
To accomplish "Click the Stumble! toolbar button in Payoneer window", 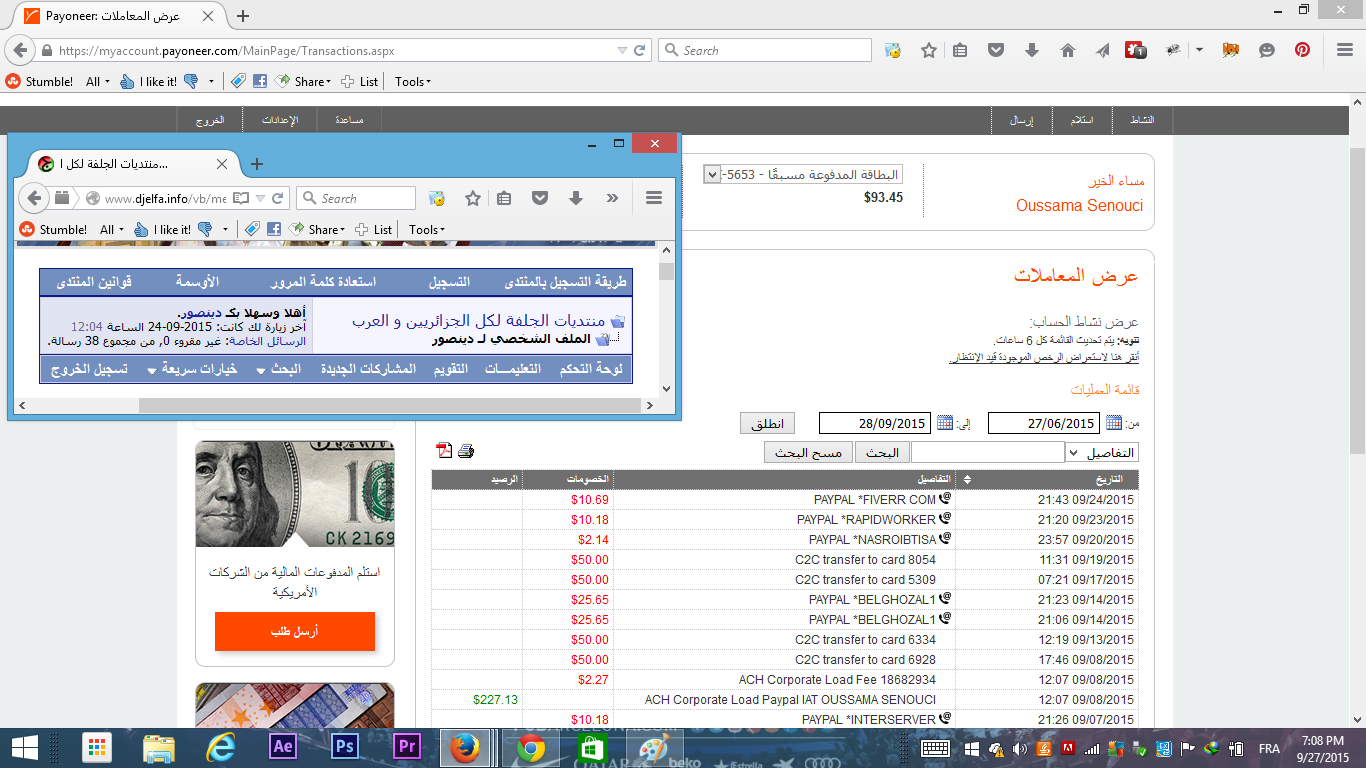I will (x=40, y=82).
